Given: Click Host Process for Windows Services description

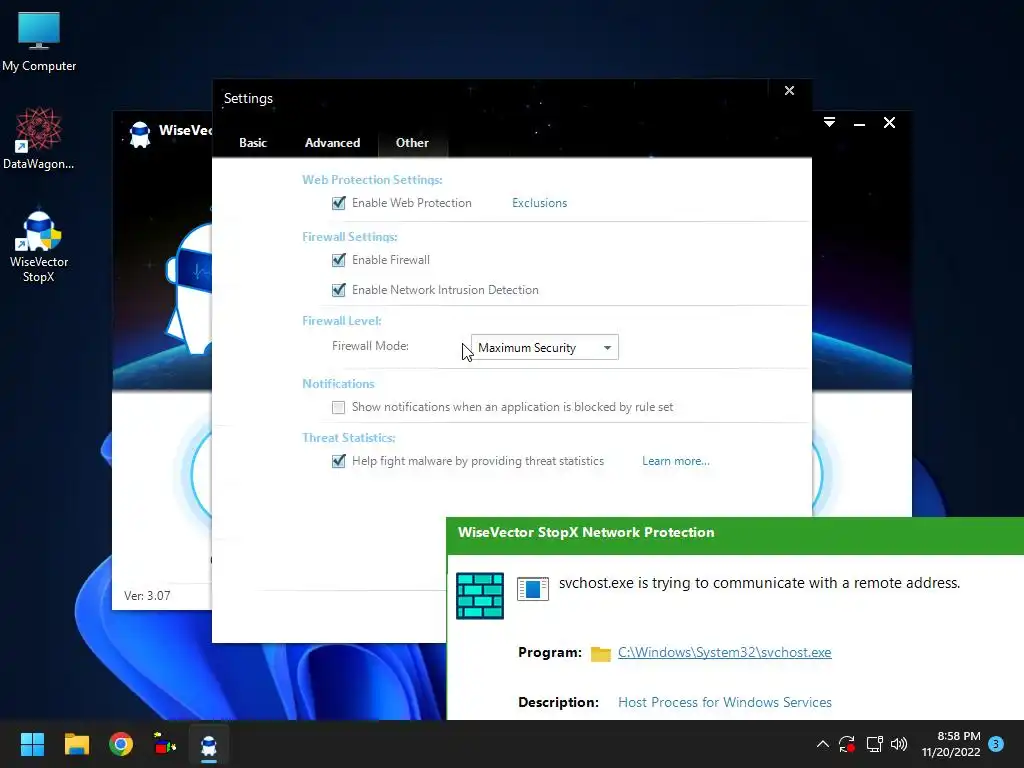Looking at the screenshot, I should point(724,702).
